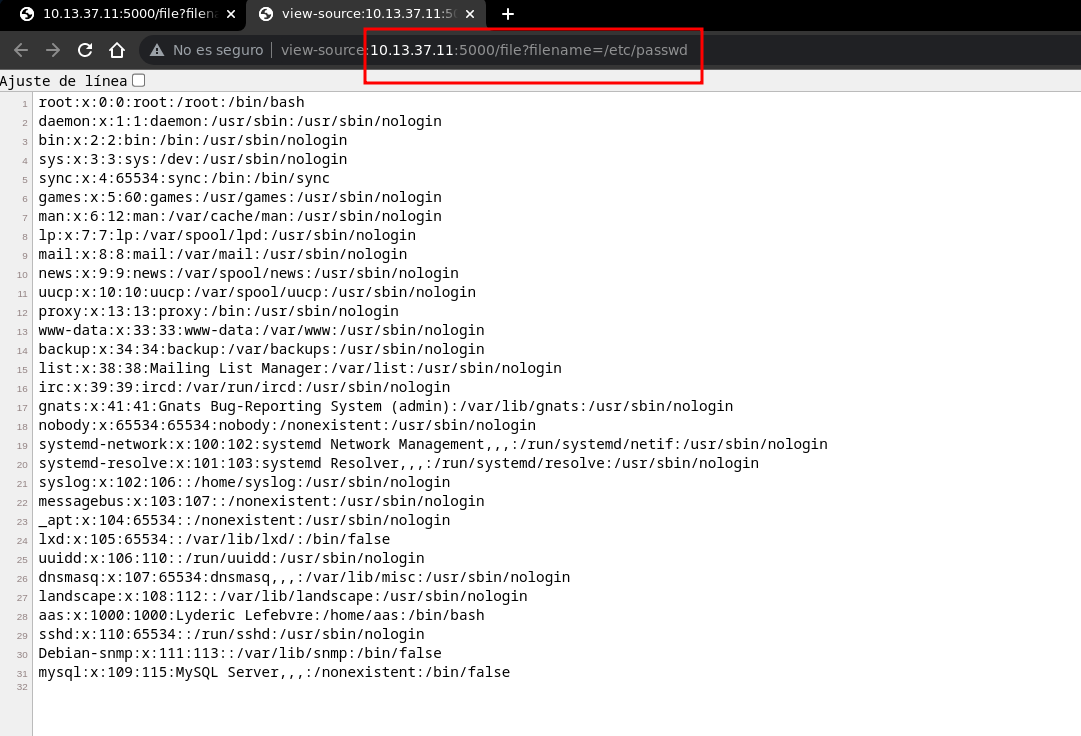The width and height of the screenshot is (1081, 736).
Task: Click the 'lp:x:7:7:lp' line
Action: (227, 235)
